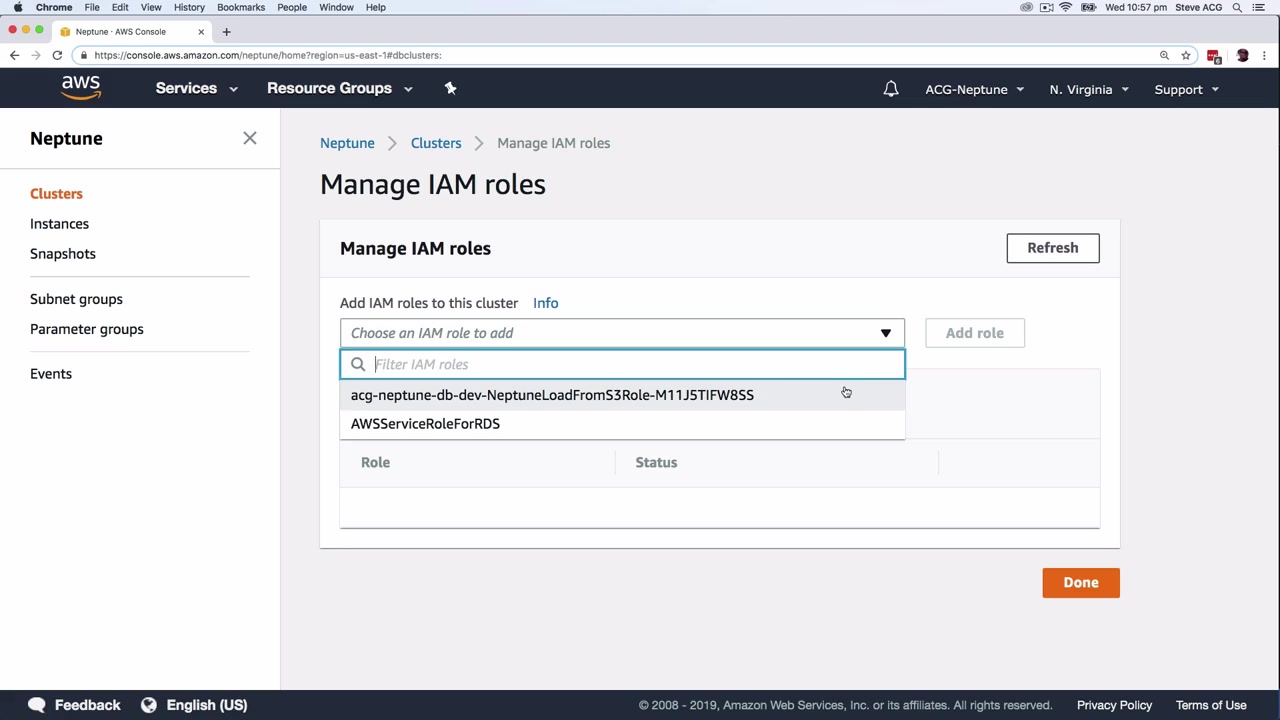Image resolution: width=1280 pixels, height=720 pixels.
Task: Open the History menu
Action: 189,7
